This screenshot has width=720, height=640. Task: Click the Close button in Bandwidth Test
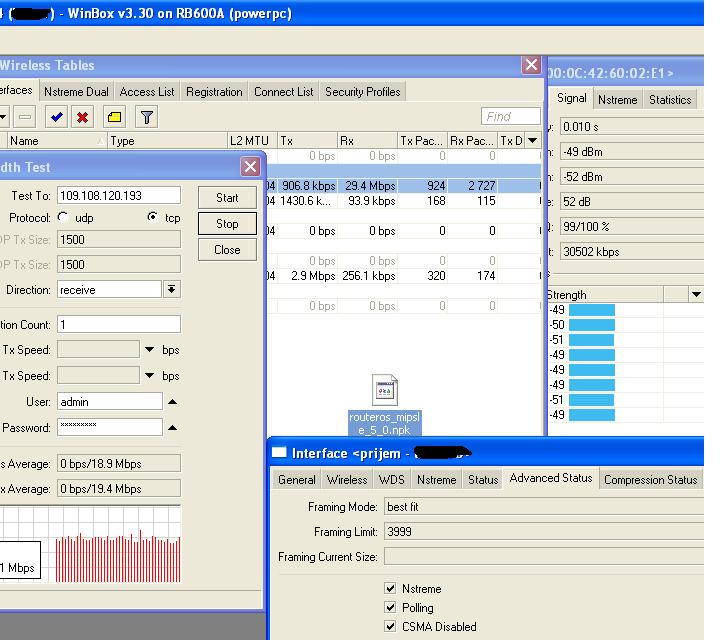227,250
